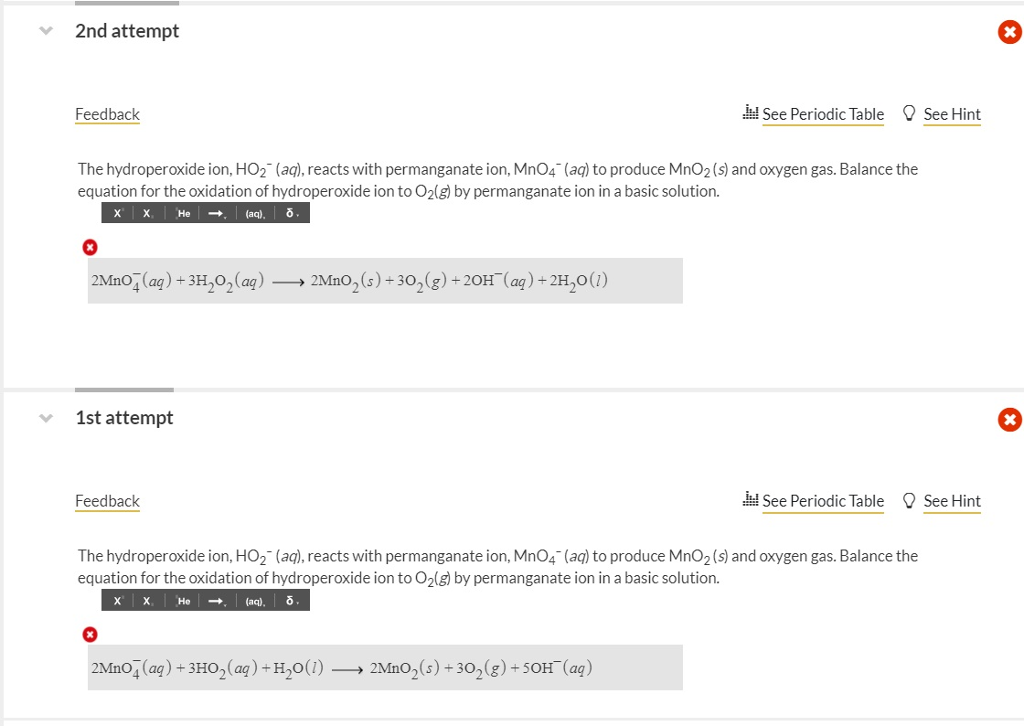Click red incorrect icon beside 2nd attempt header
The image size is (1024, 726).
coord(1009,33)
